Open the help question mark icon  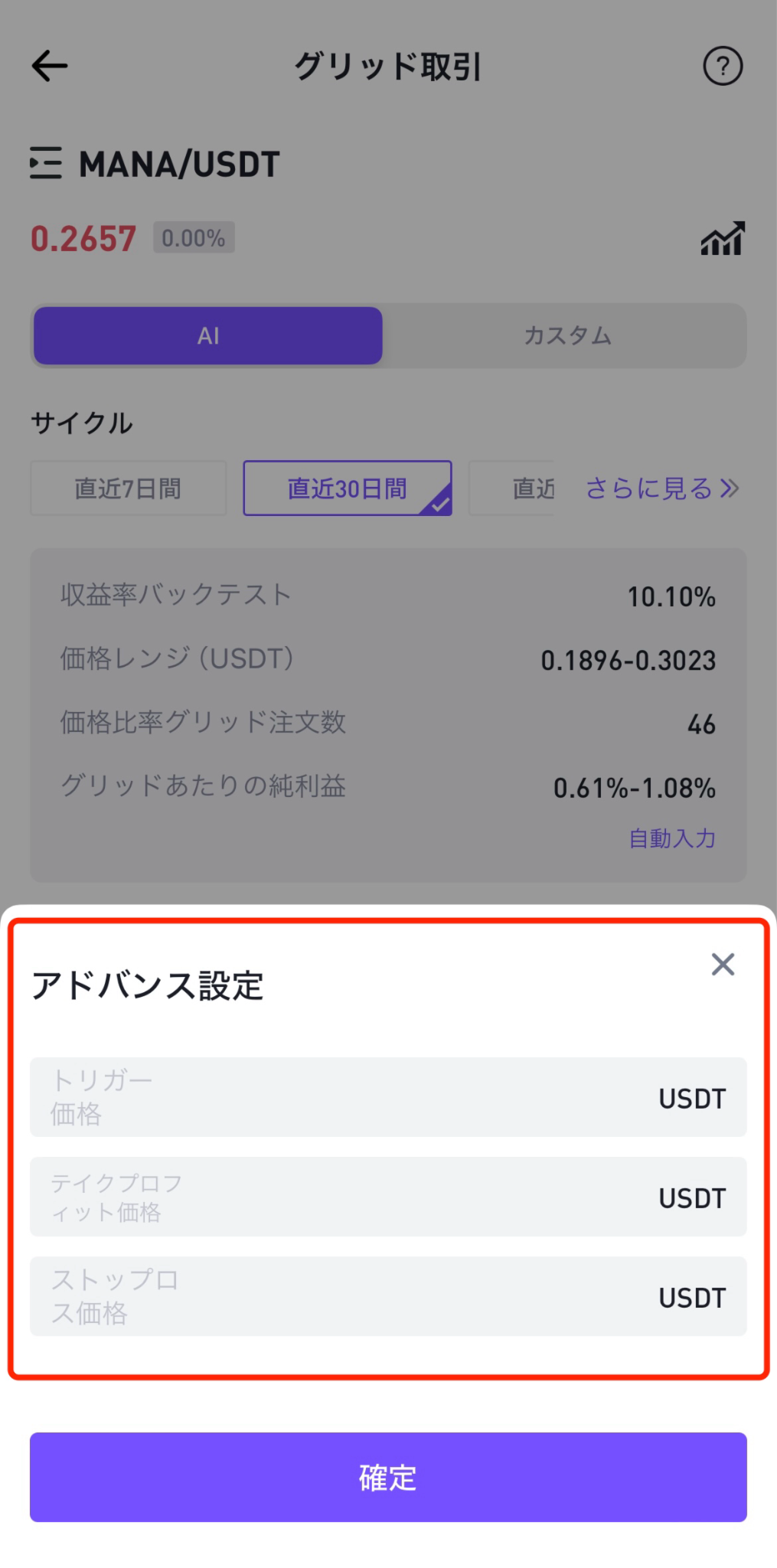click(723, 66)
